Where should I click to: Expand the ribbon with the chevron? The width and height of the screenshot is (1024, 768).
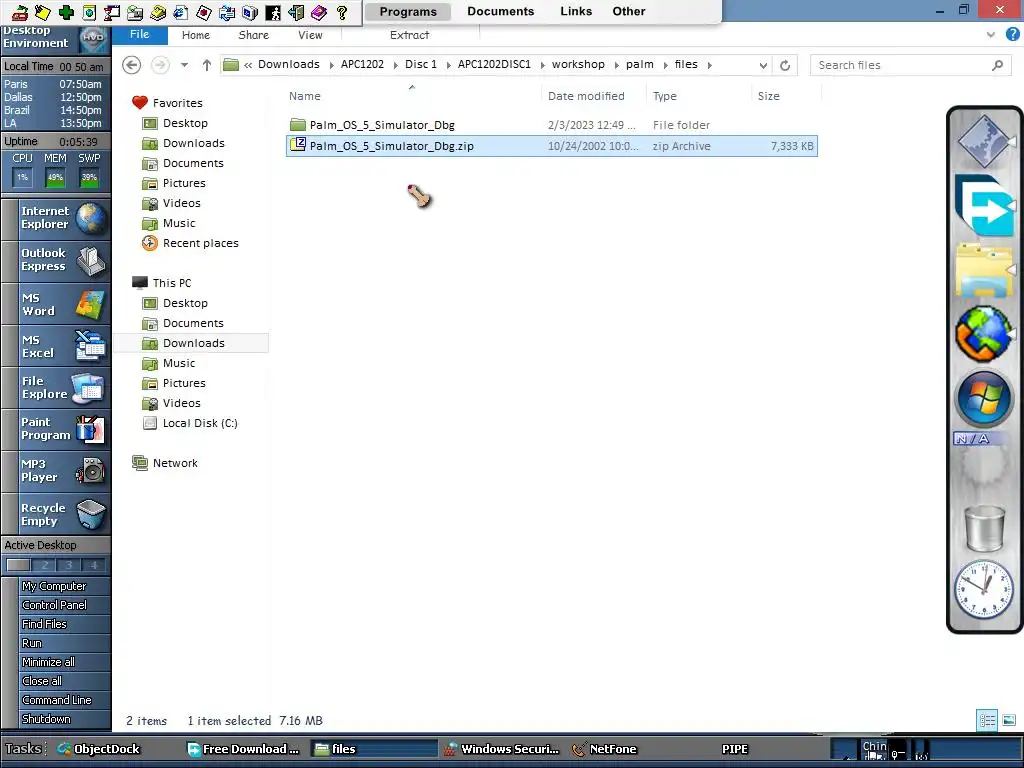(x=991, y=35)
